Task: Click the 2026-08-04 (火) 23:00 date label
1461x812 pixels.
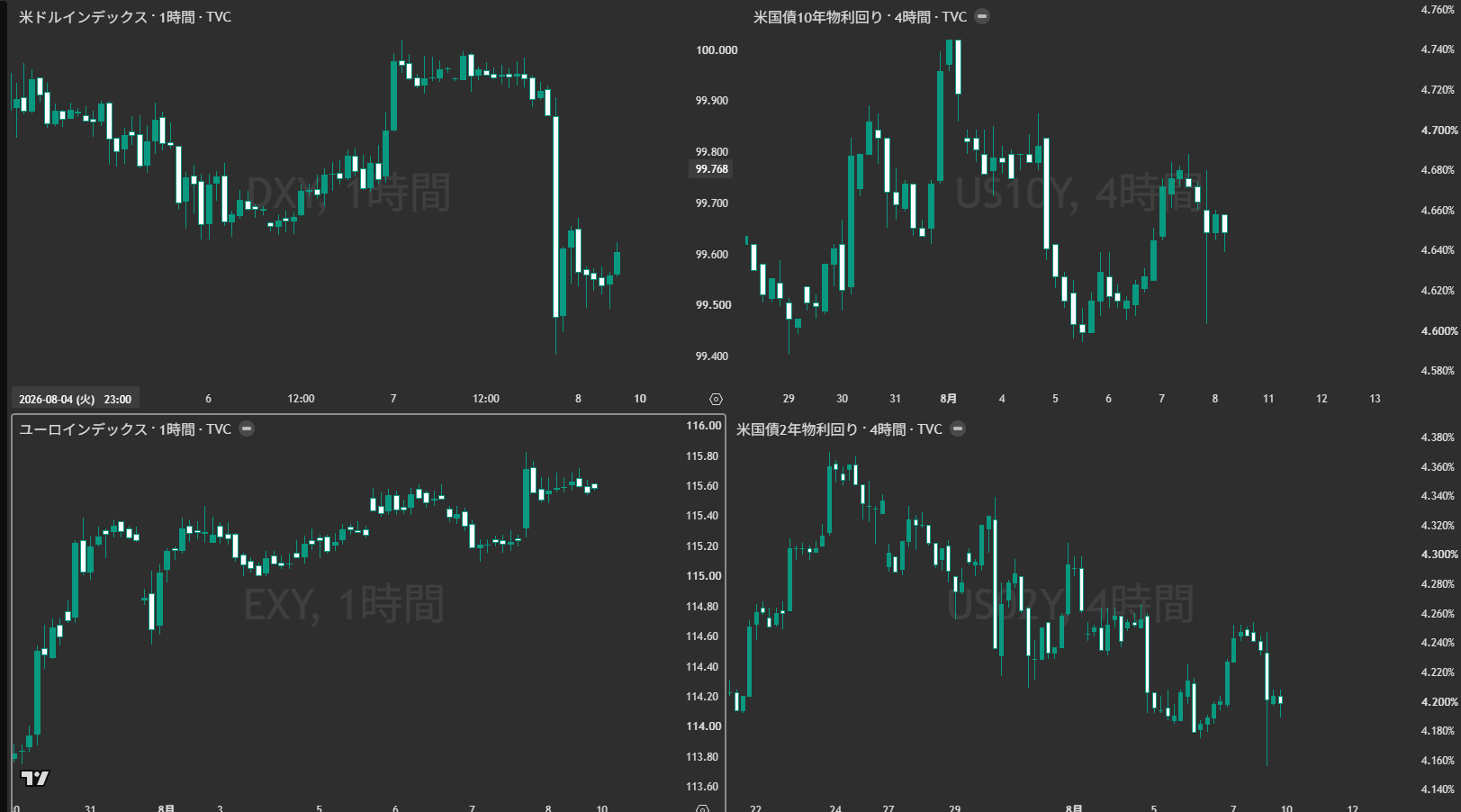Action: (76, 399)
